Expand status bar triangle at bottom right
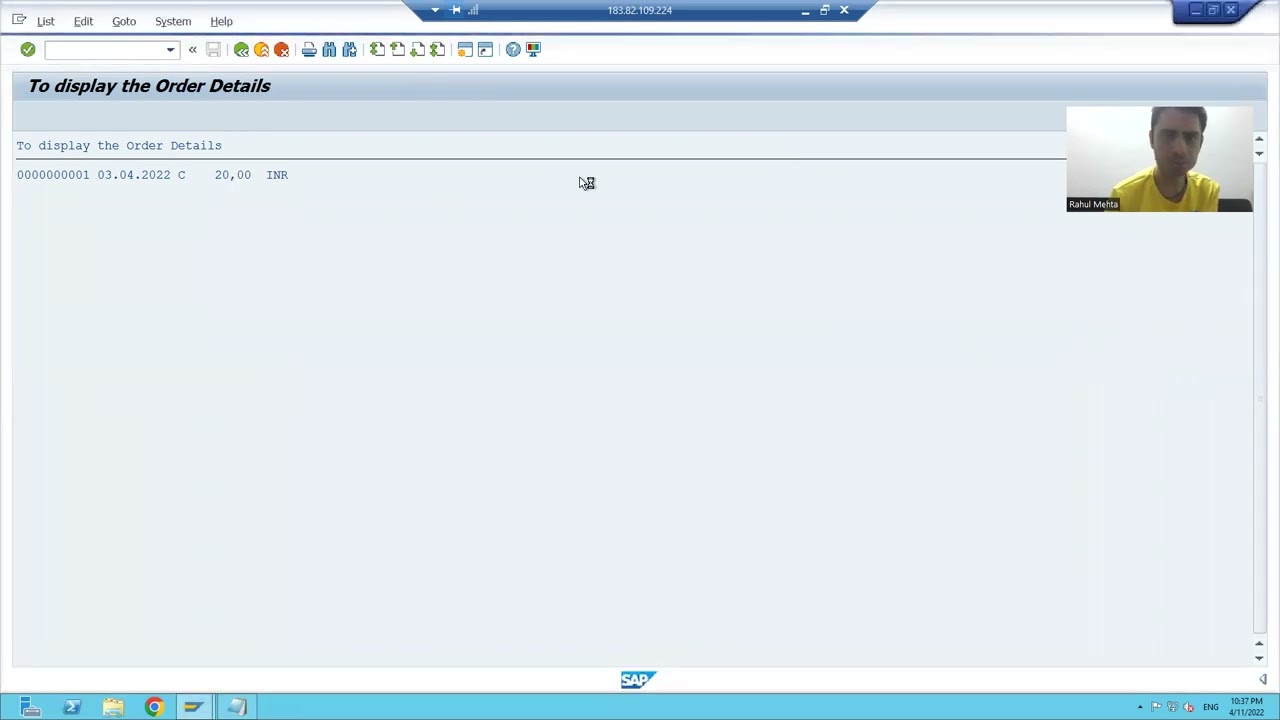1280x720 pixels. [x=1263, y=680]
